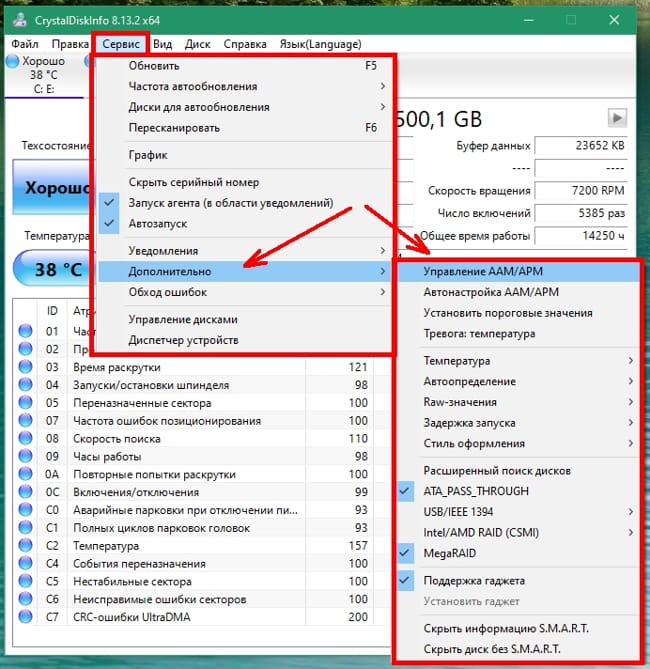Expand the Уведомления submenu
This screenshot has width=650, height=669.
click(x=245, y=250)
